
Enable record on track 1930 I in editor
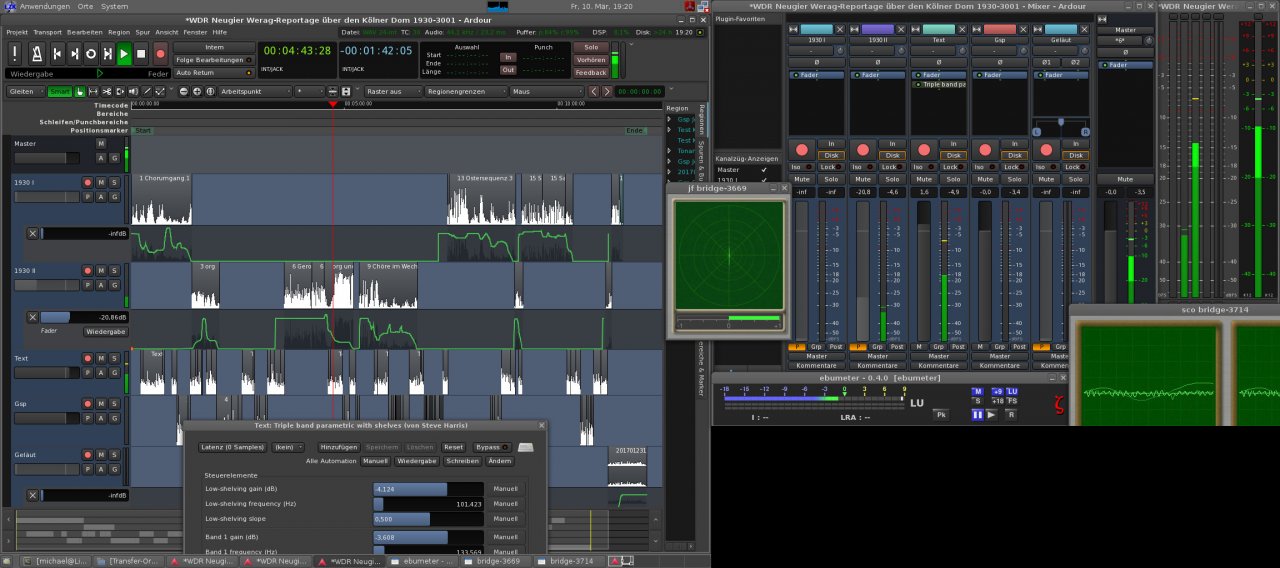(x=88, y=183)
